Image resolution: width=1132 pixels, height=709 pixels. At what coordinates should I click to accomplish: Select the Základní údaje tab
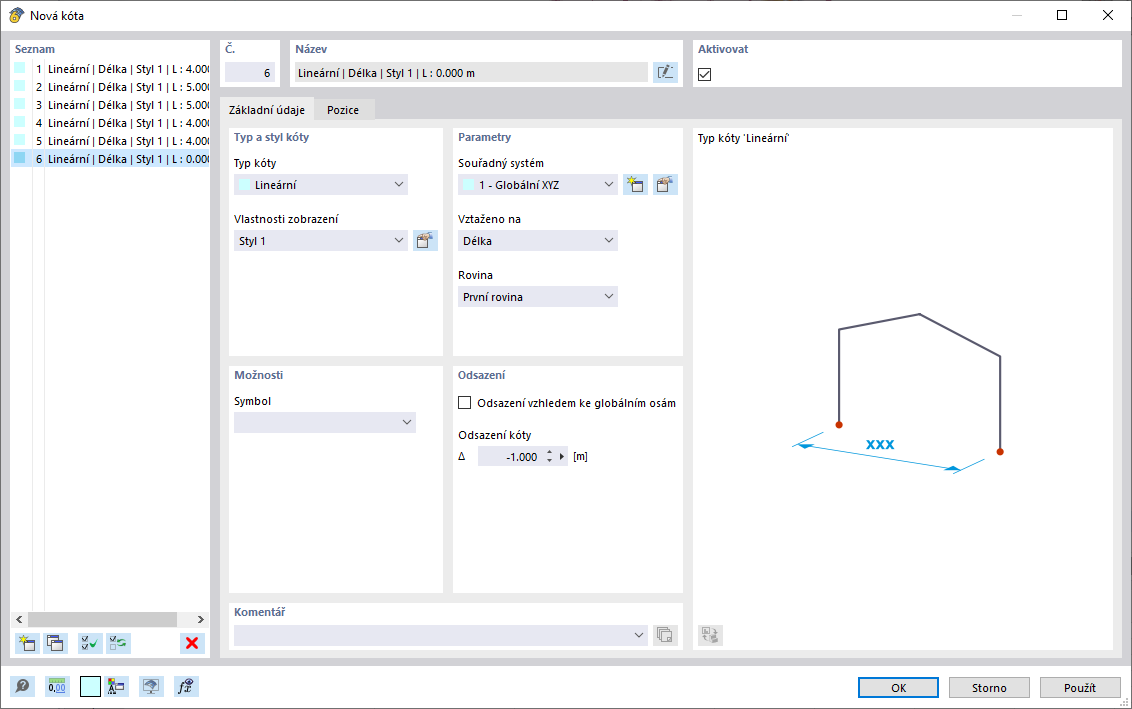tap(267, 110)
